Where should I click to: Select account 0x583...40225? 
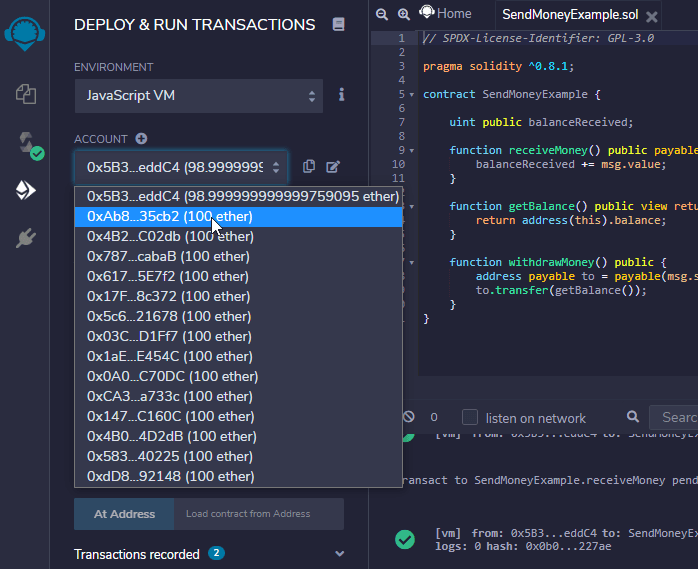click(x=239, y=457)
